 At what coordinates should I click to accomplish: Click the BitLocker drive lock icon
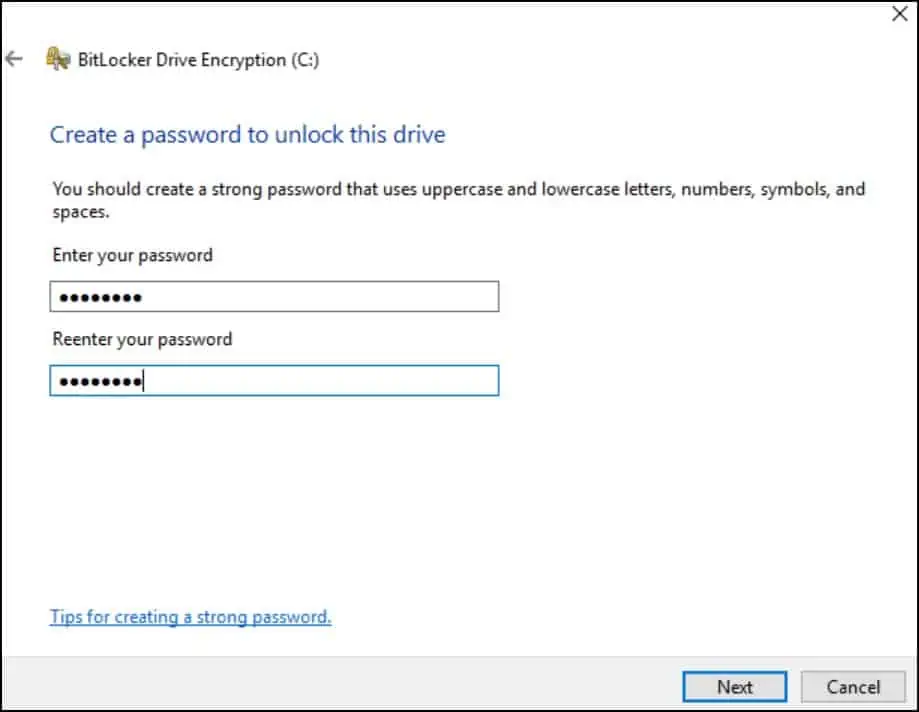coord(58,59)
